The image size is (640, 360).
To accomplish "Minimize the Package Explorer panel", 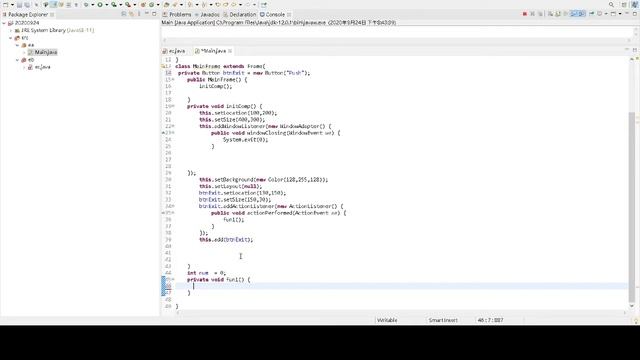I will (x=147, y=14).
